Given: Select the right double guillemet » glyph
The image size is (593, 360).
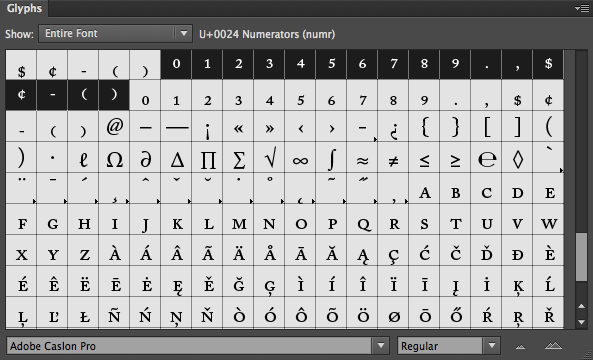Looking at the screenshot, I should [269, 126].
